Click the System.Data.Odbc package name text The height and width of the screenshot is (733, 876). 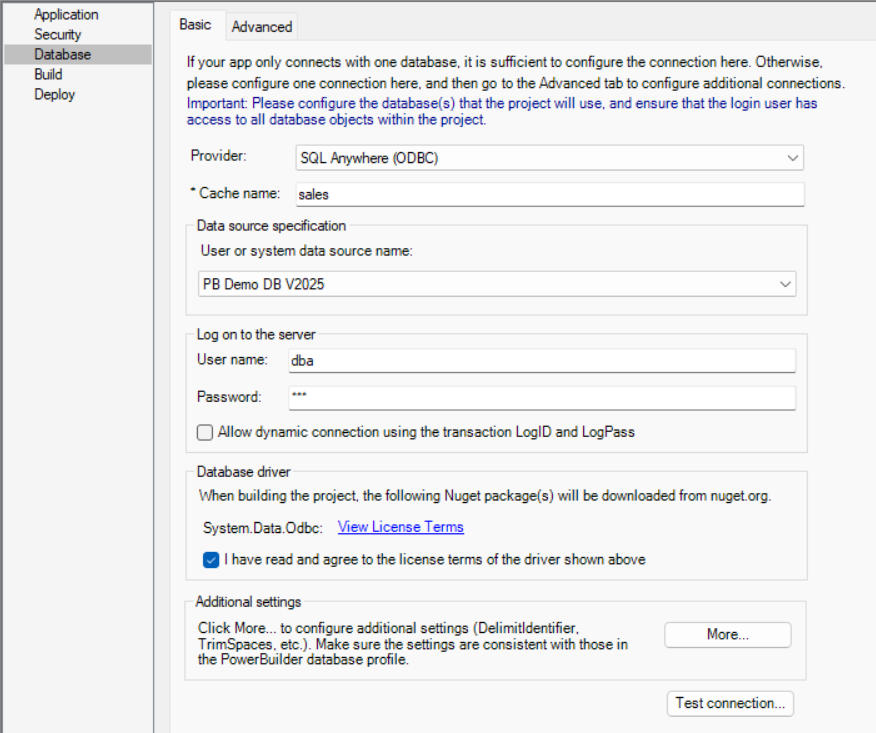pos(260,527)
